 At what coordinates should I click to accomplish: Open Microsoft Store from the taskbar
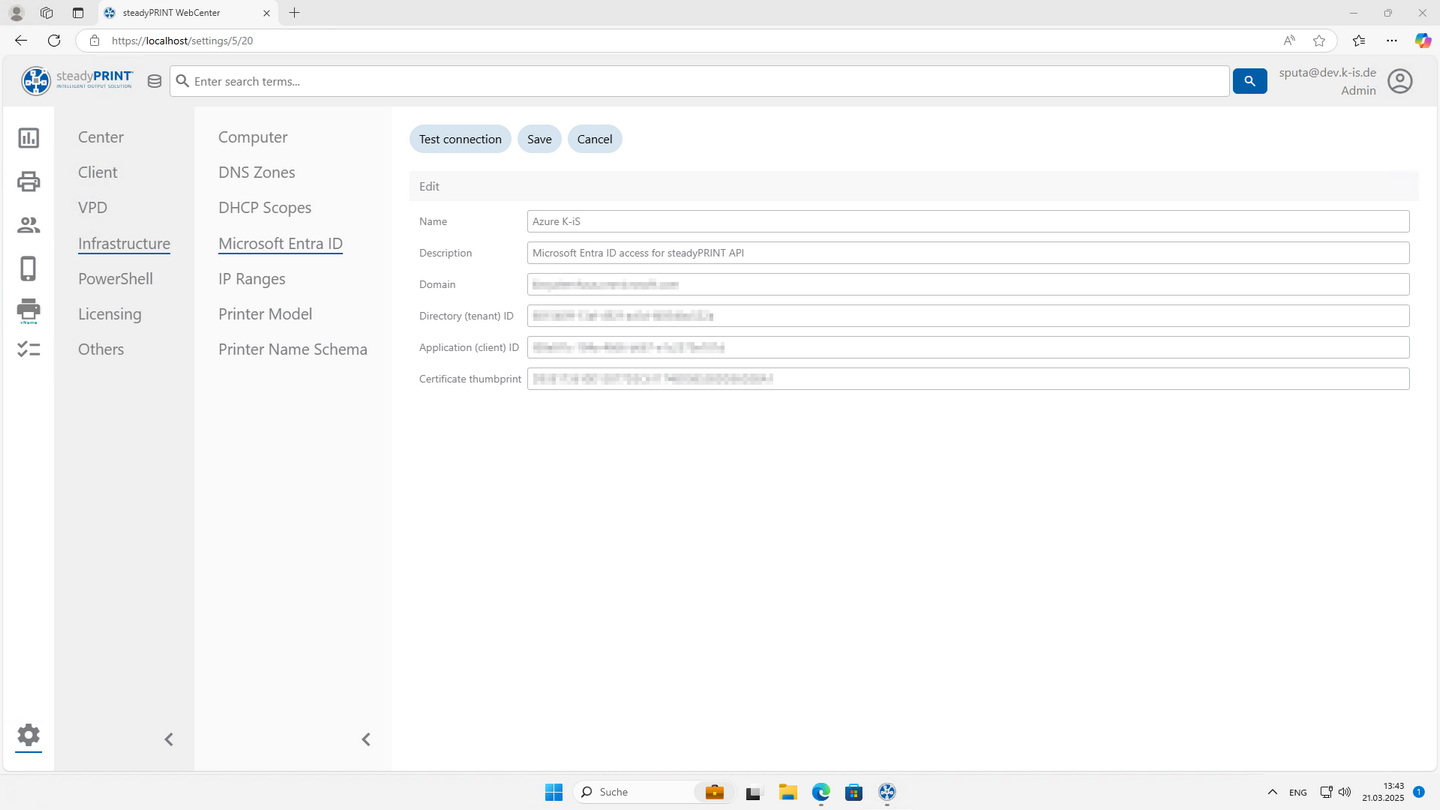coord(853,792)
